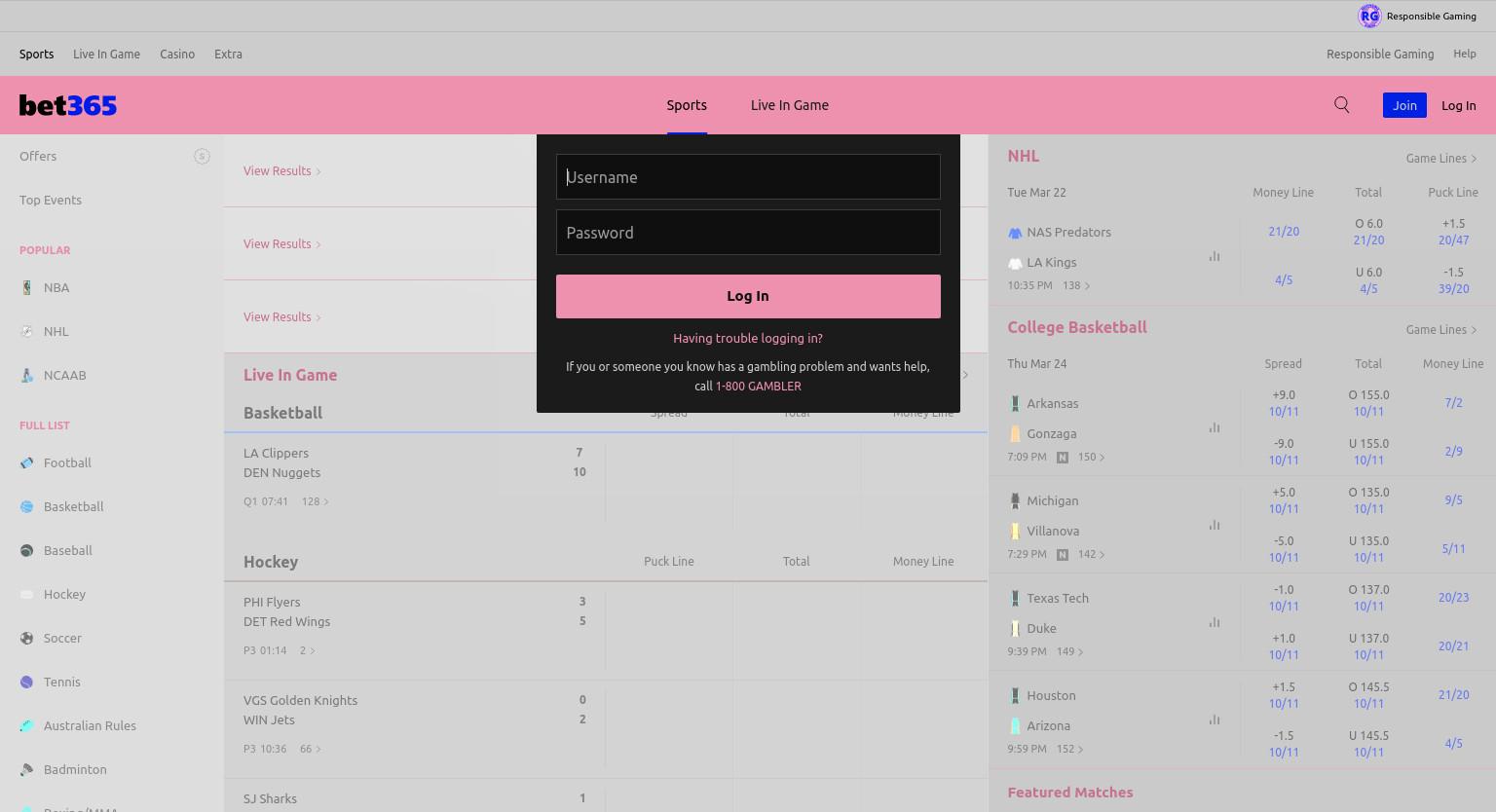1496x812 pixels.
Task: Select NHL icon in Popular list
Action: (26, 331)
